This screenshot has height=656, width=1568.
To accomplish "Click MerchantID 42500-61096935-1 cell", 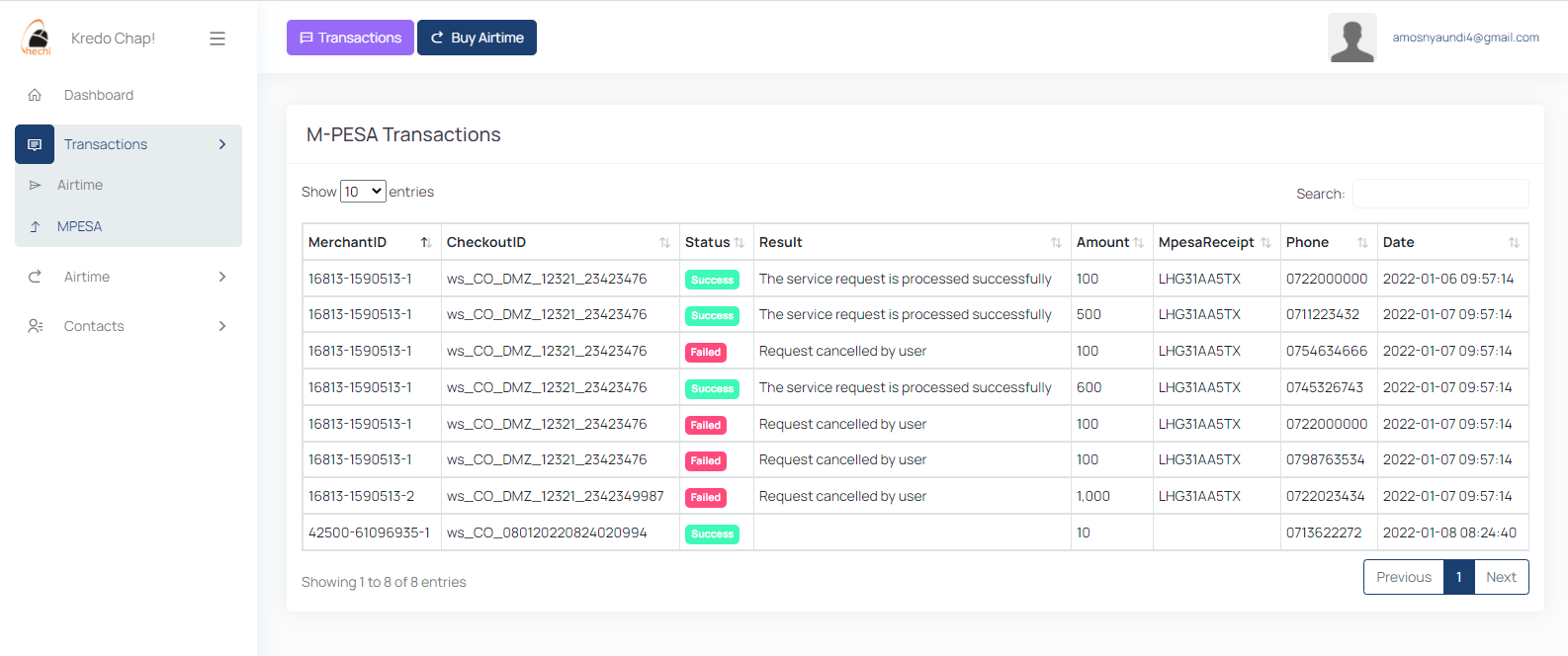I will tap(372, 533).
